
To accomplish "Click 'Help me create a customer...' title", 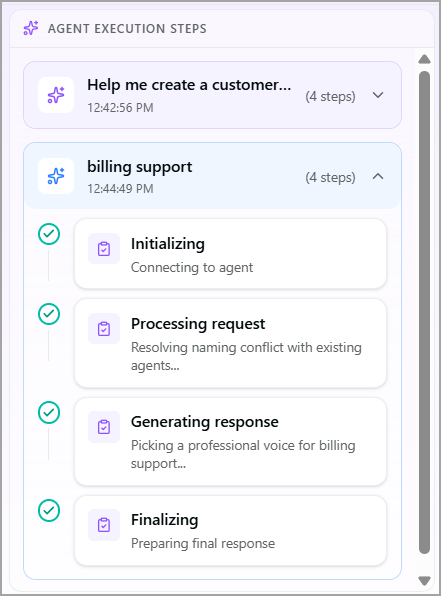I will tap(189, 85).
